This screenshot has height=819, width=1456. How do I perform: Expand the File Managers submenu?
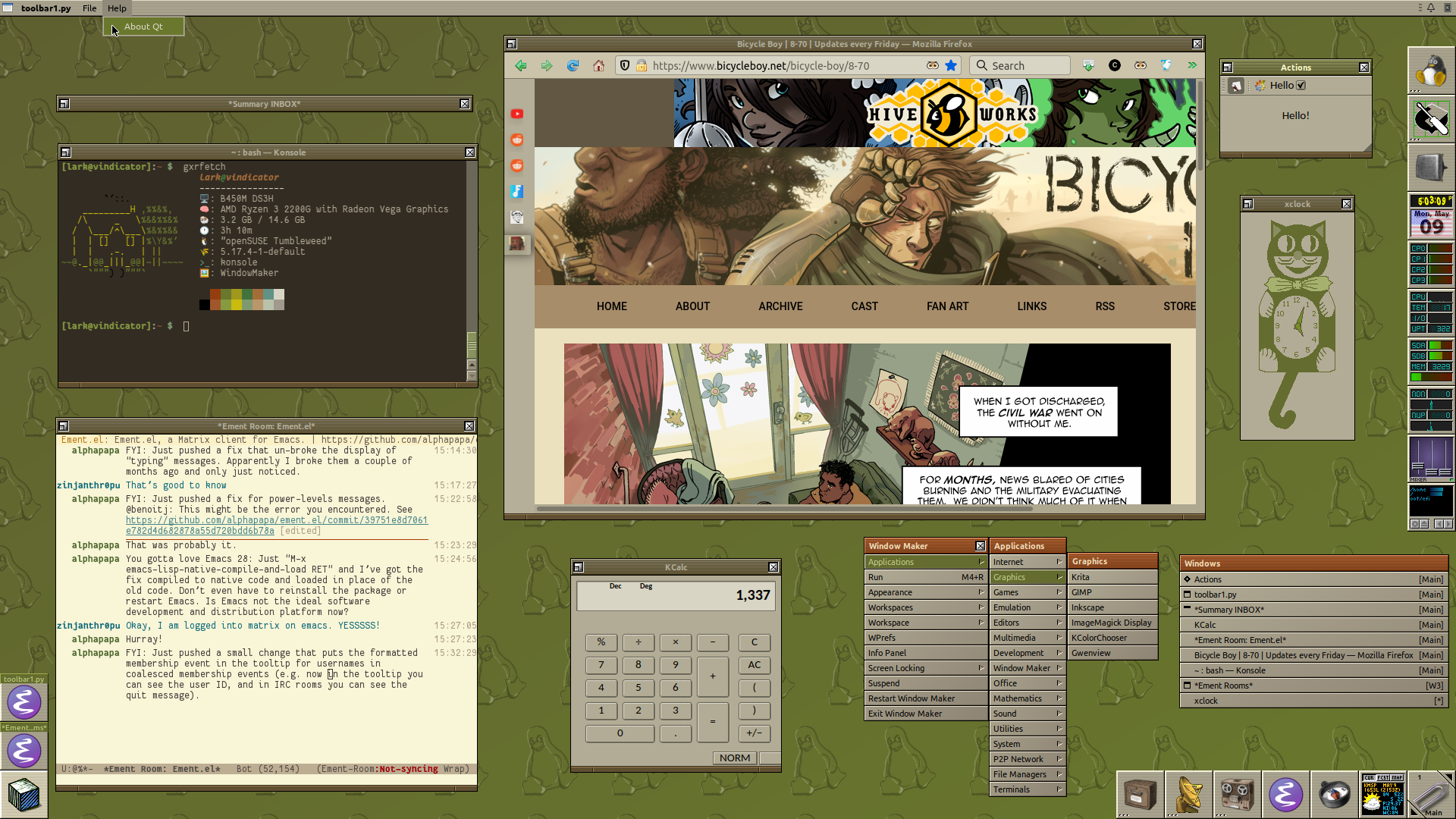point(1028,774)
